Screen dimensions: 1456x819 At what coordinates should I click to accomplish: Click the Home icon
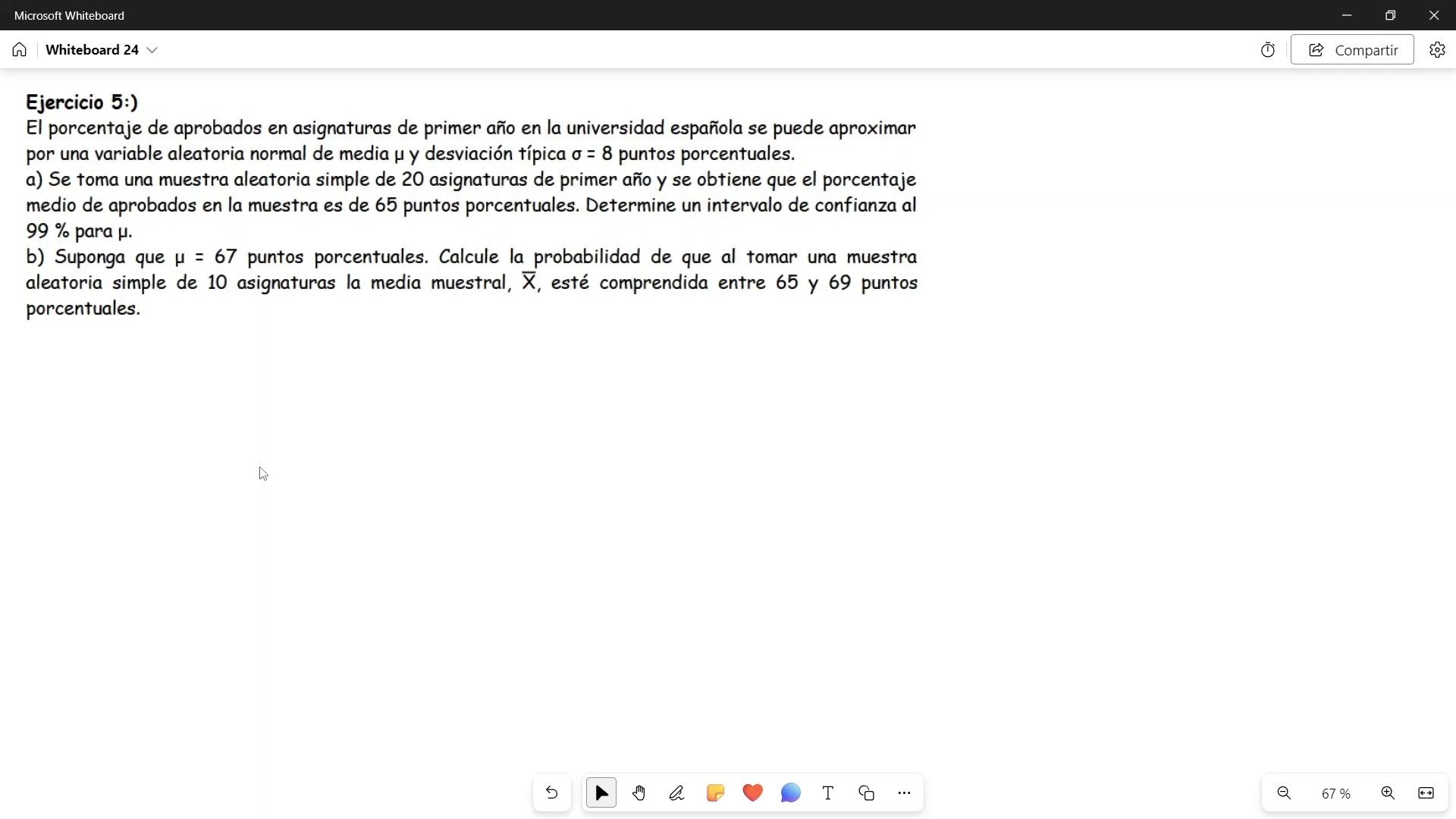click(x=20, y=50)
